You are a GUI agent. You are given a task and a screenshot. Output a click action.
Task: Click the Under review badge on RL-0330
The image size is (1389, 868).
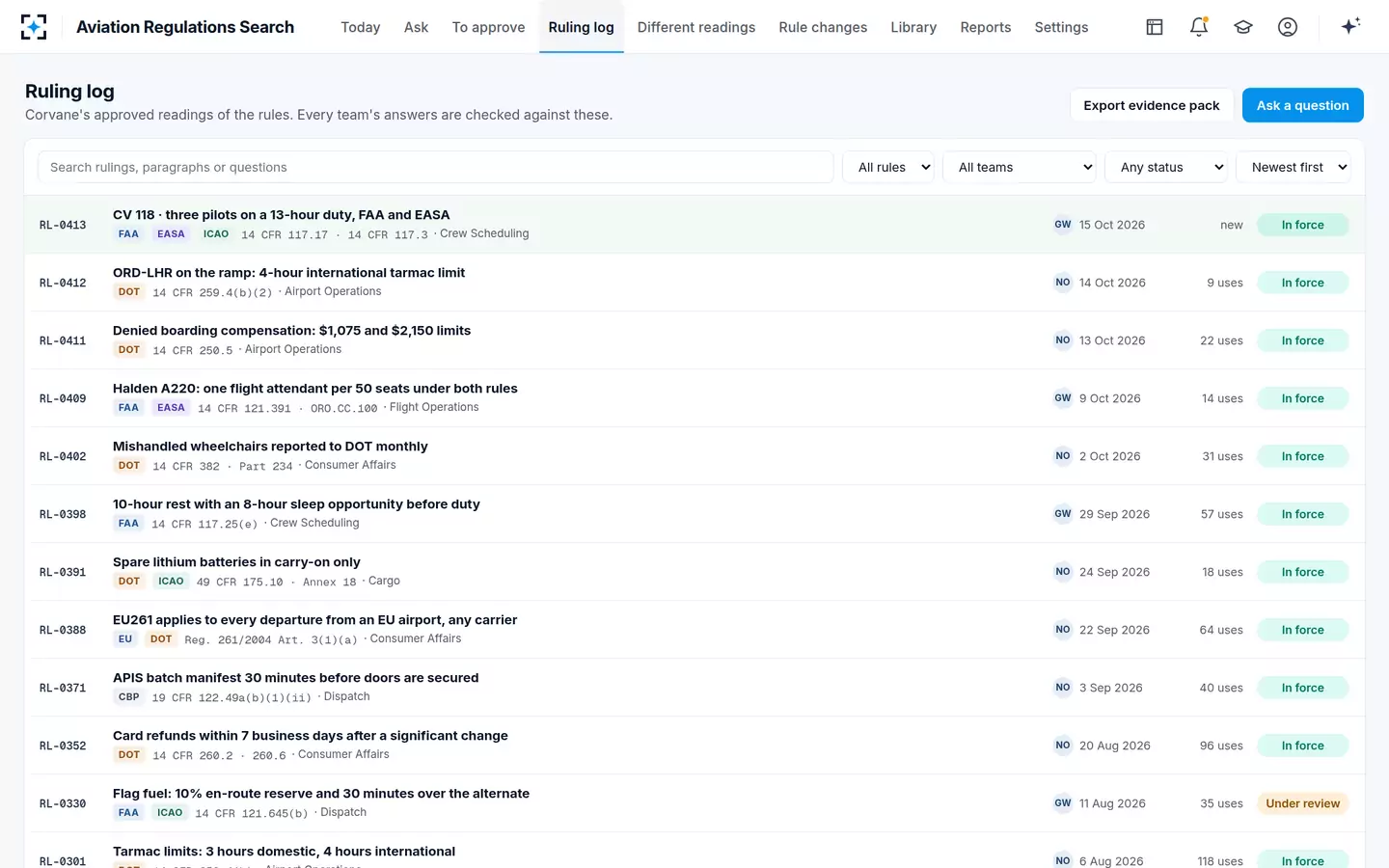click(x=1303, y=803)
